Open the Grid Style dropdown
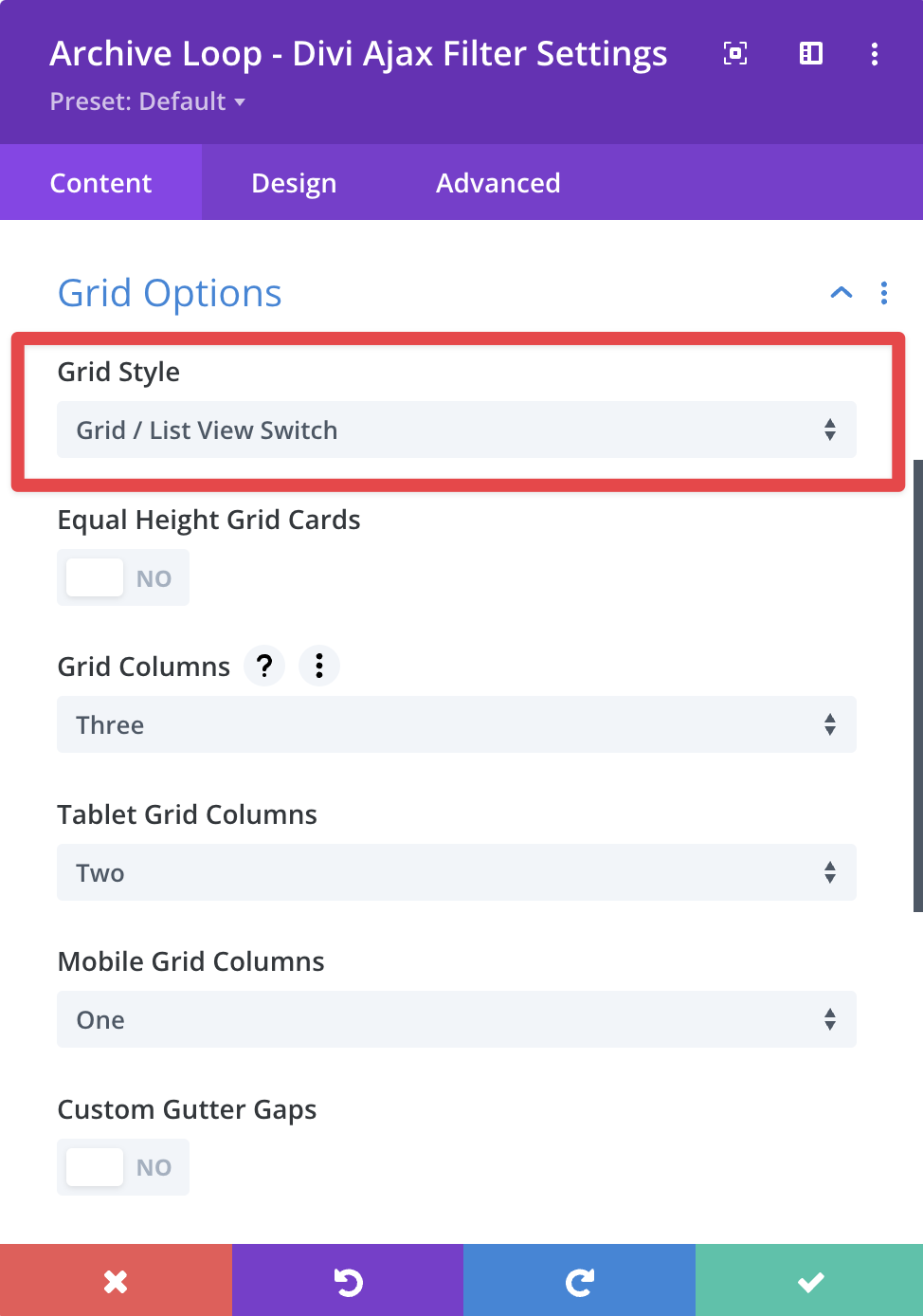This screenshot has height=1316, width=923. [456, 430]
